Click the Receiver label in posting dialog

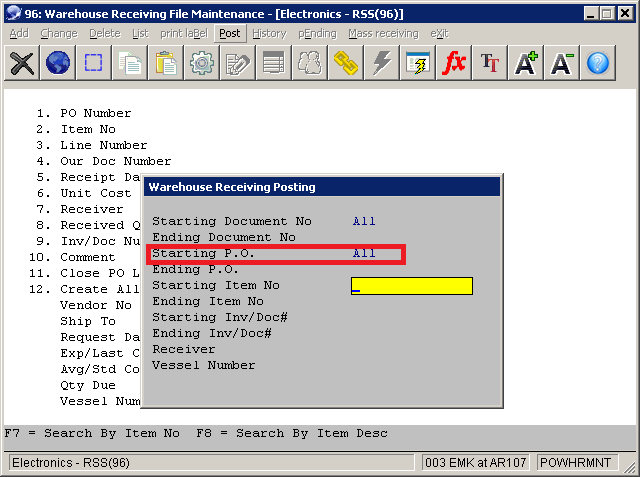coord(184,349)
